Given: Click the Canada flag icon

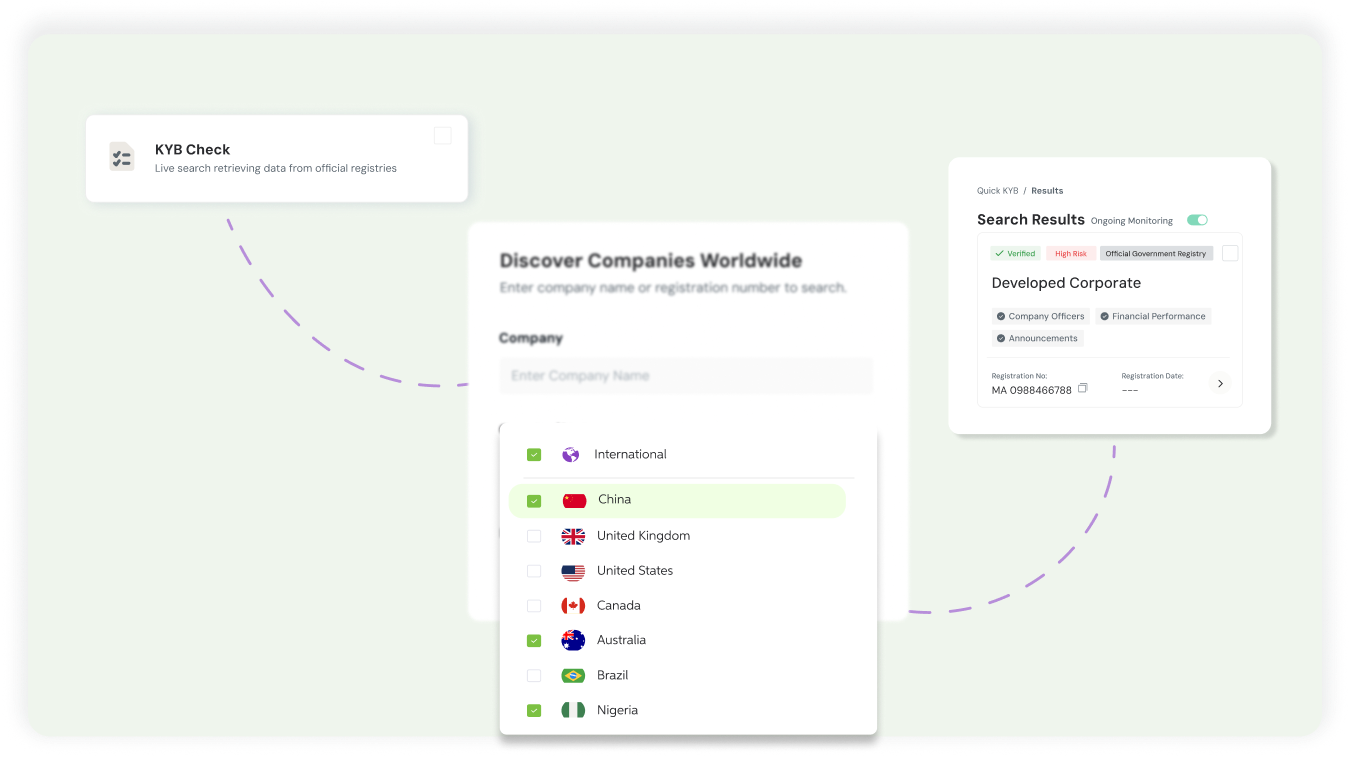Looking at the screenshot, I should pyautogui.click(x=573, y=606).
